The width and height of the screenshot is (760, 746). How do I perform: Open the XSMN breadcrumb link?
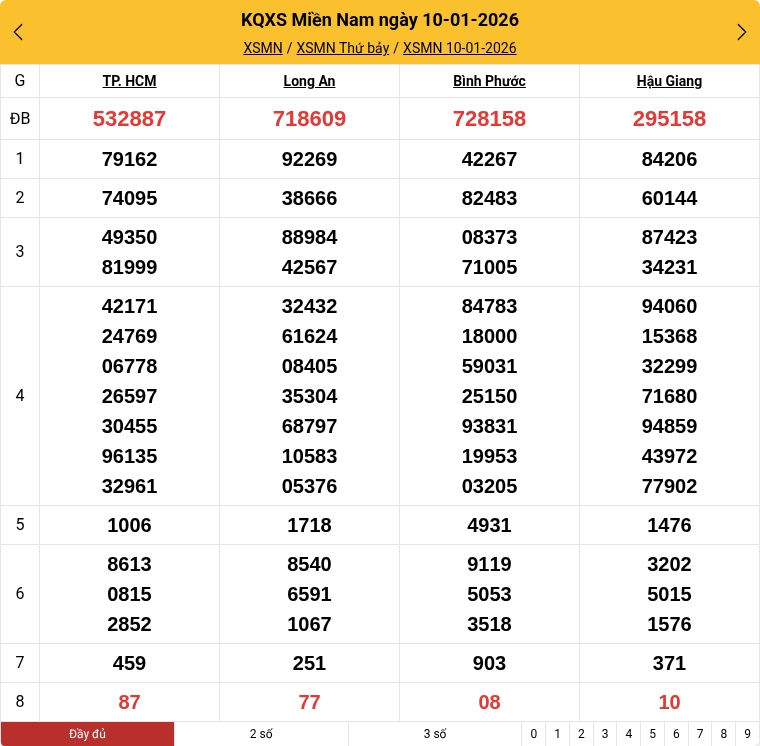click(263, 48)
